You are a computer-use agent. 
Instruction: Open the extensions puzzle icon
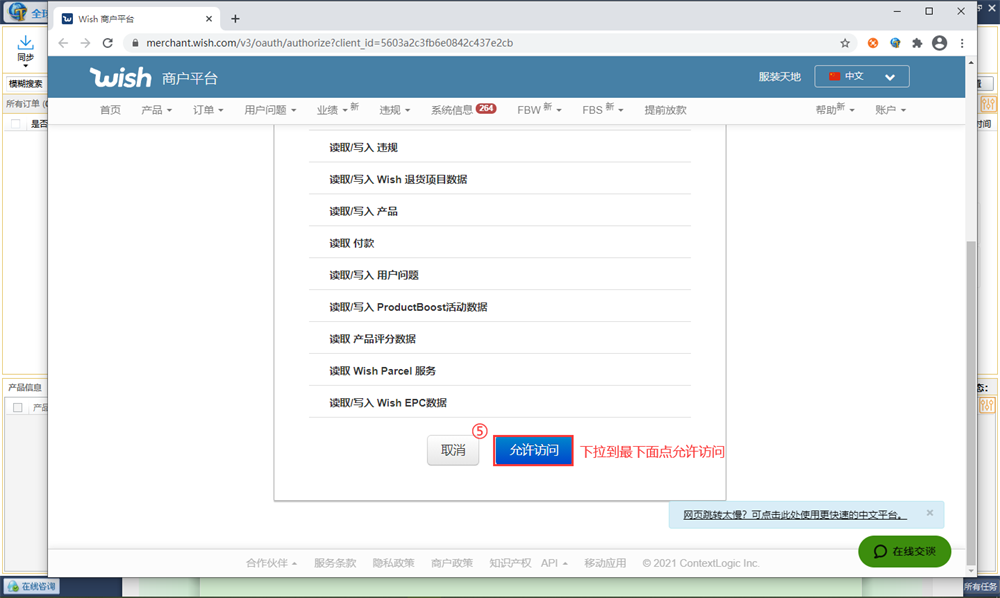(917, 43)
